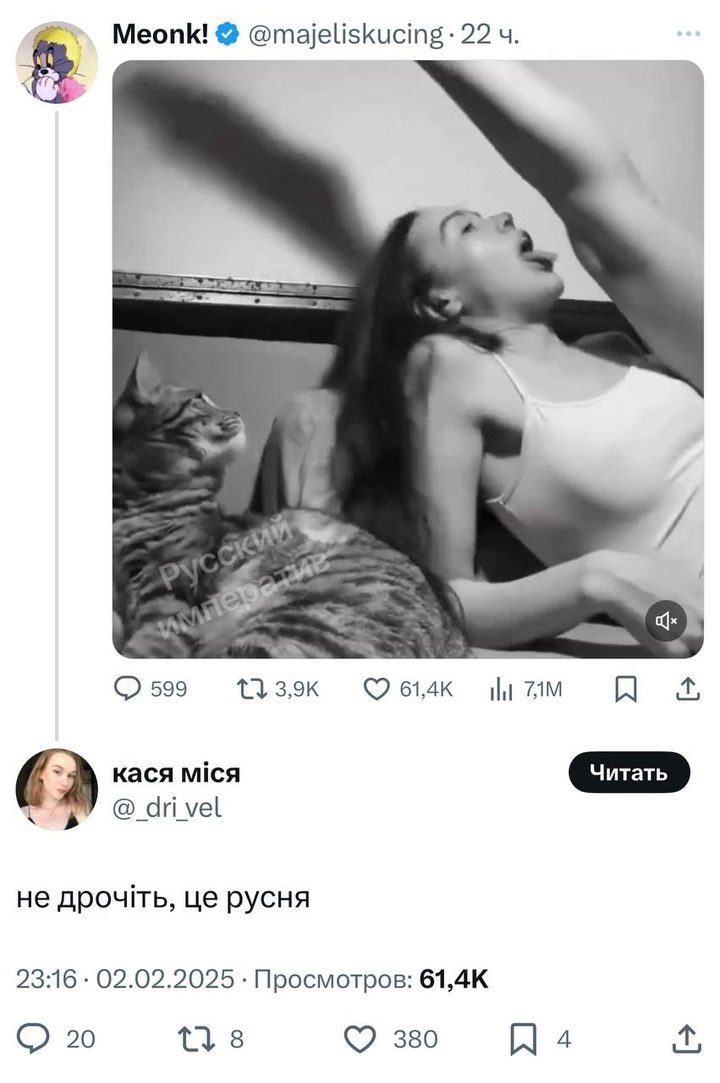Open replies on Meonk!'s post (599)
720x1083 pixels.
[150, 689]
